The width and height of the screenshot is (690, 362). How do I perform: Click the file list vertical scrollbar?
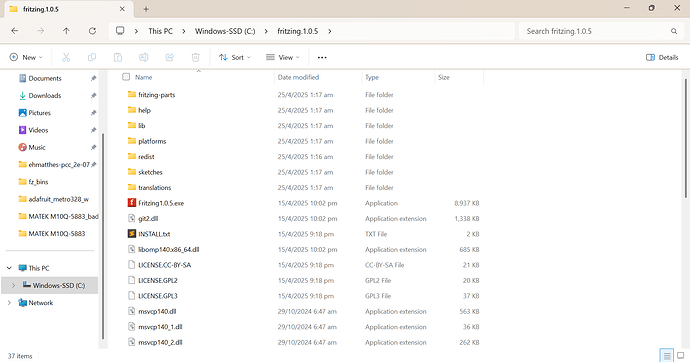685,139
